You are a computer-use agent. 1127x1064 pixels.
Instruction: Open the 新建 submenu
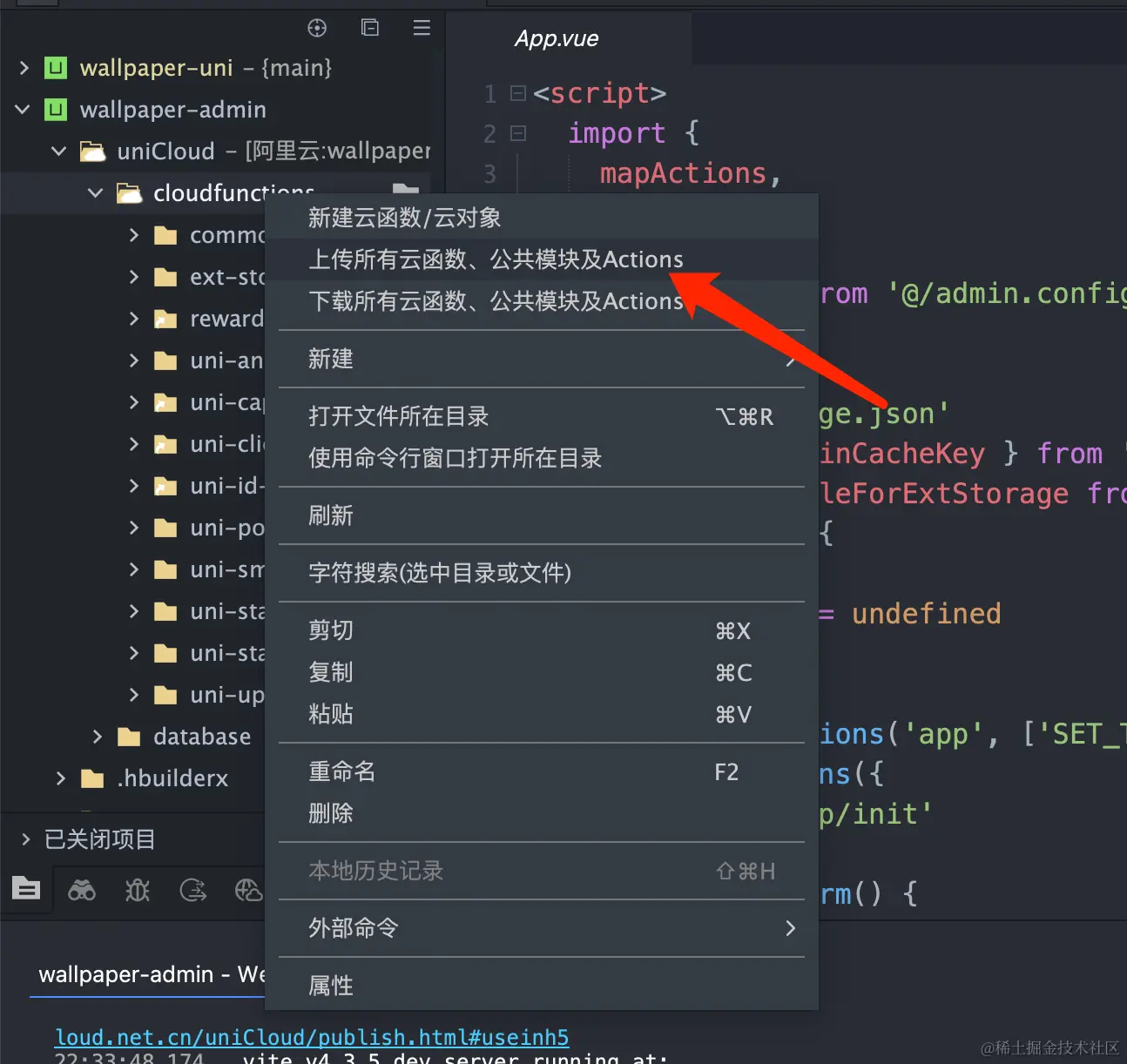click(x=541, y=359)
